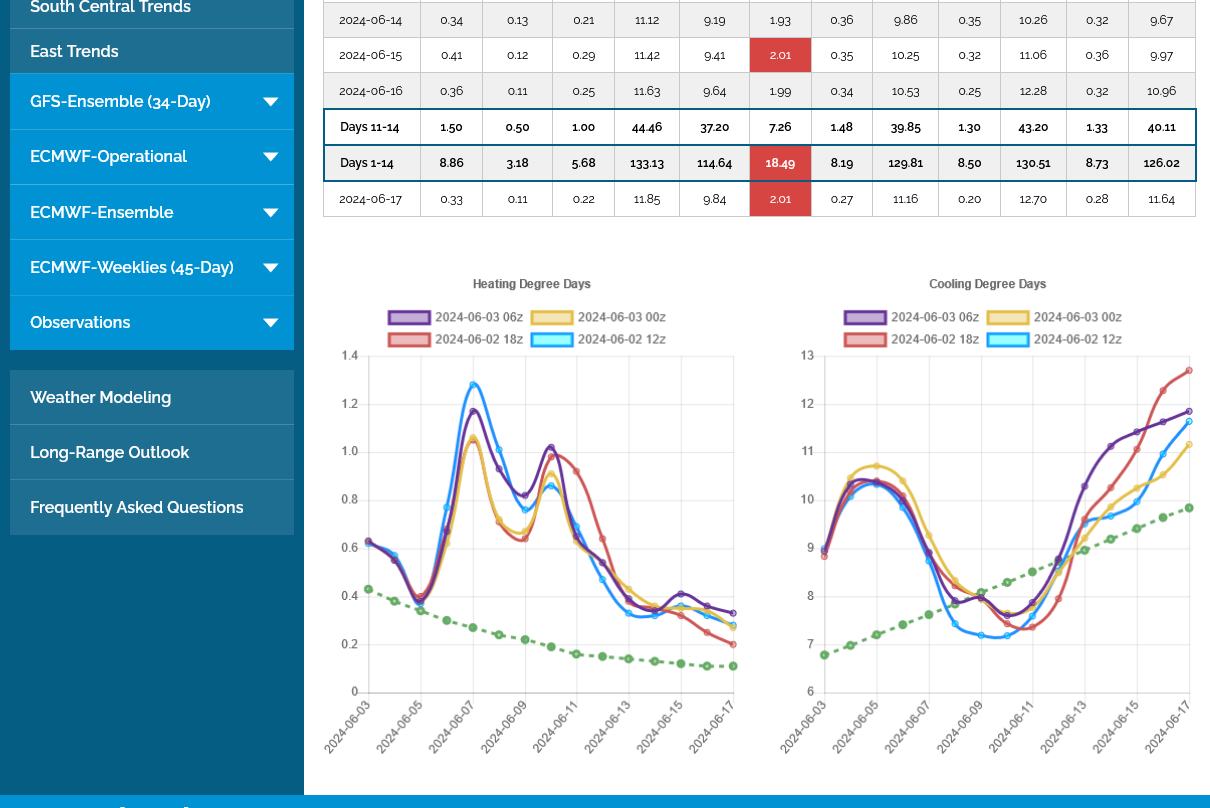The width and height of the screenshot is (1210, 808).
Task: Open the East Trends link
Action: 75,51
